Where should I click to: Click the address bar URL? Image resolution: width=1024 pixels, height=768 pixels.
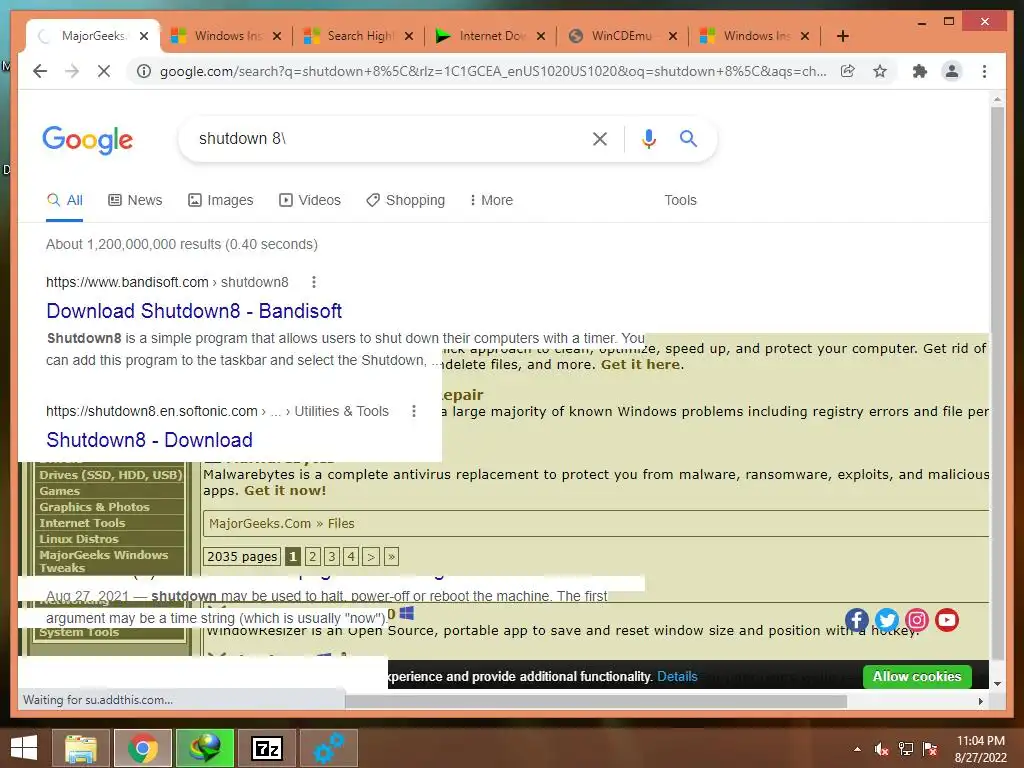tap(493, 71)
